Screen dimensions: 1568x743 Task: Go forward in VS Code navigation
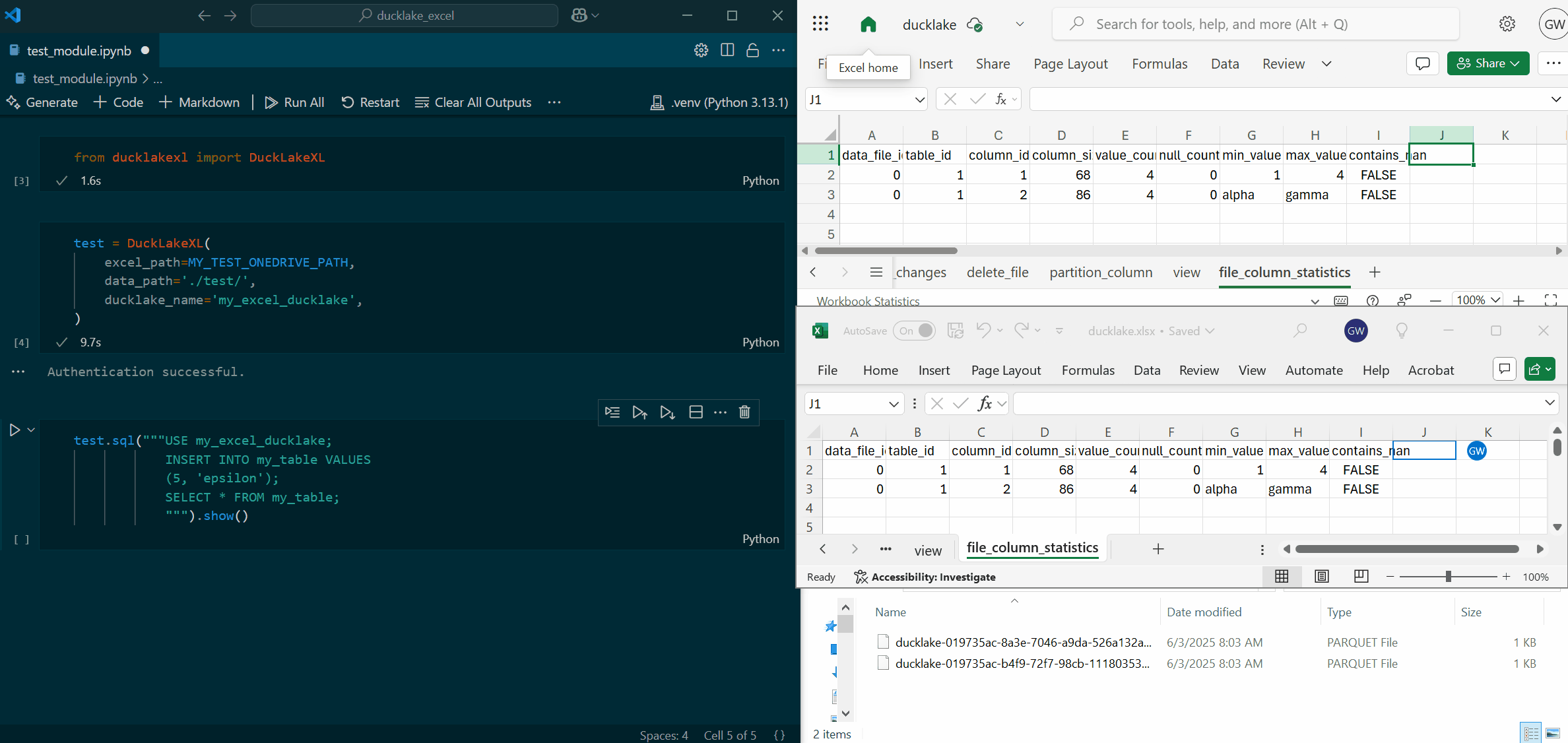tap(230, 15)
